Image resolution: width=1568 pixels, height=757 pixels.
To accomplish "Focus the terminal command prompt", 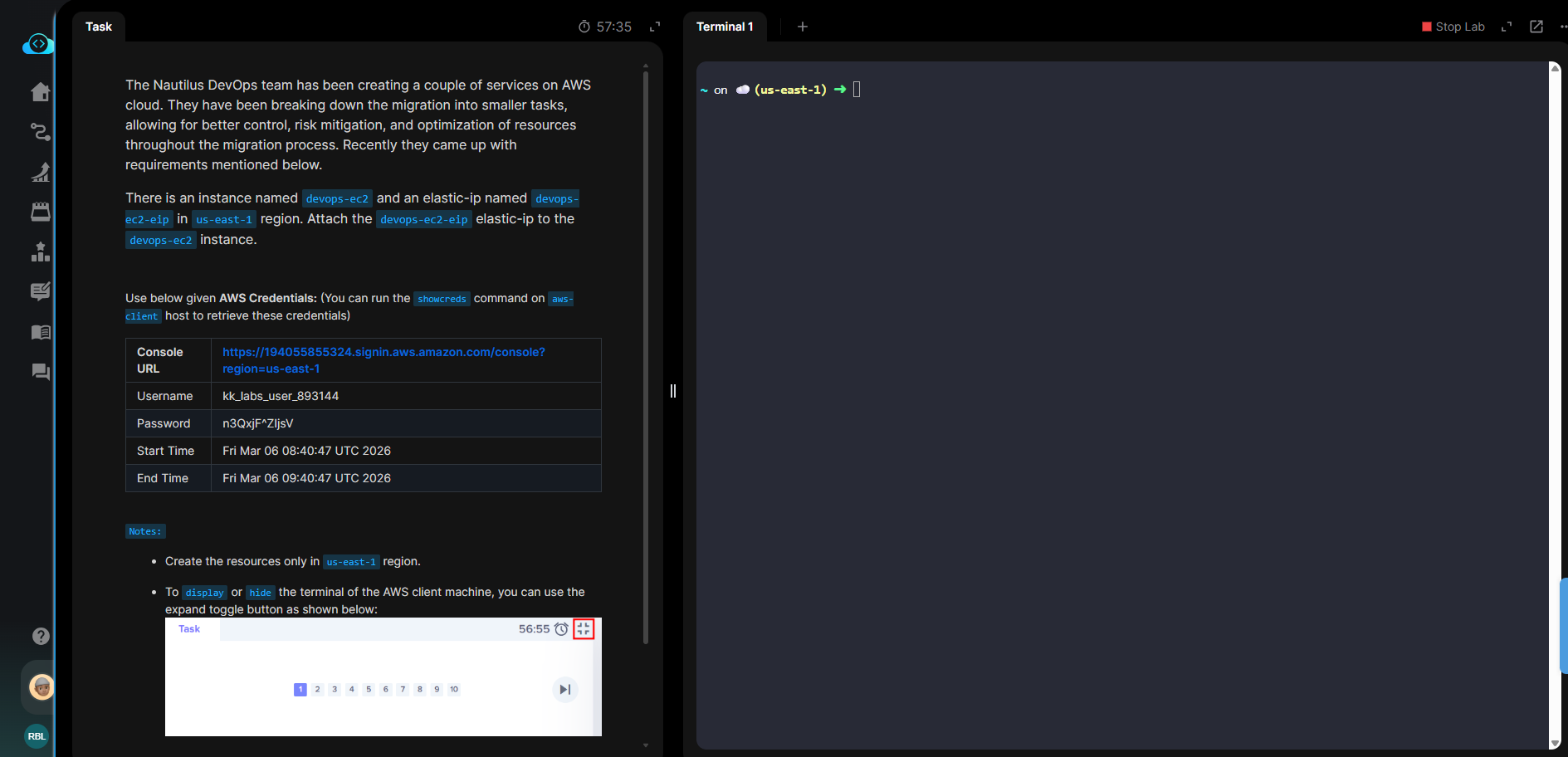I will 857,90.
